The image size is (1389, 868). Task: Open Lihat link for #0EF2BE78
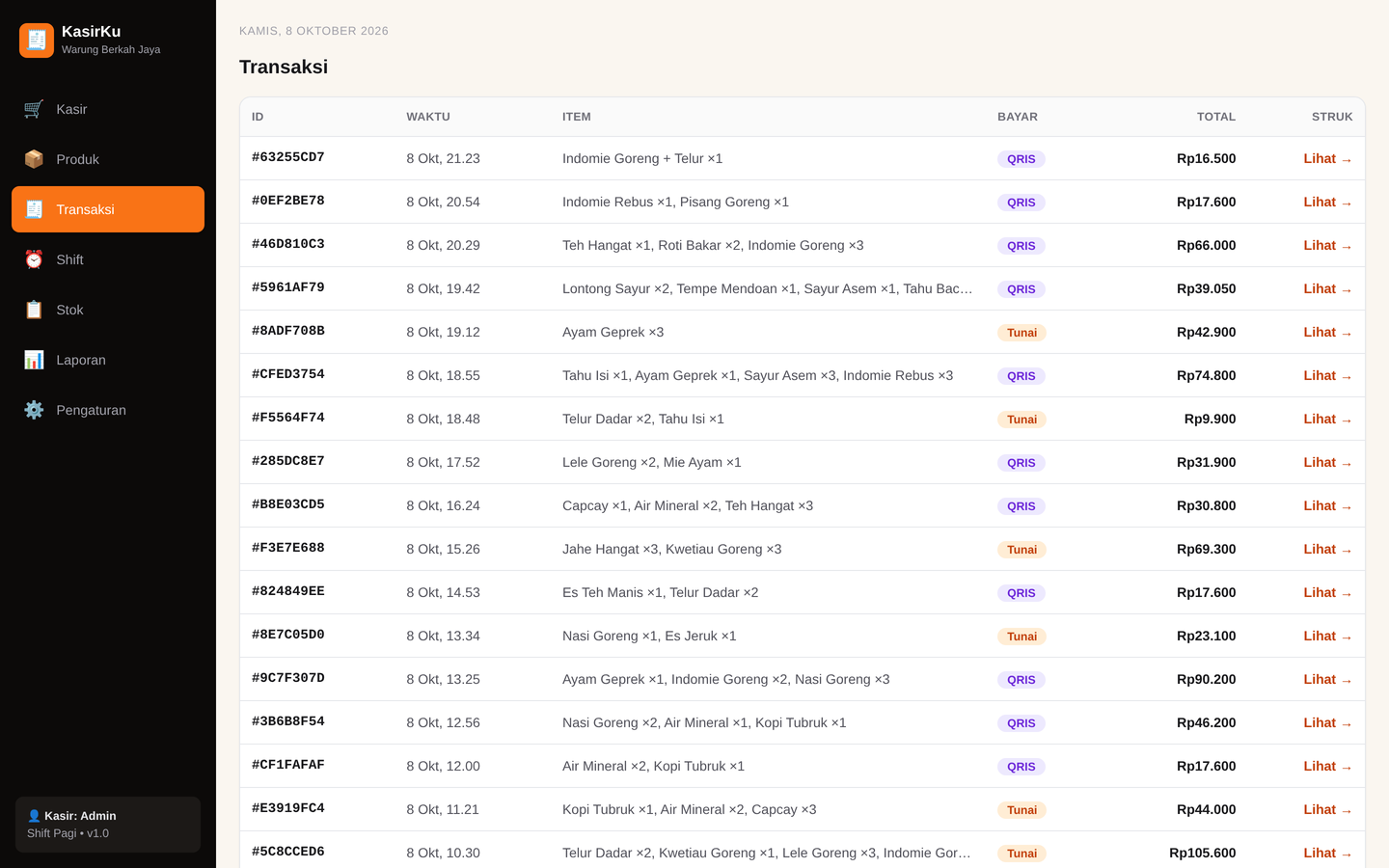[1328, 202]
